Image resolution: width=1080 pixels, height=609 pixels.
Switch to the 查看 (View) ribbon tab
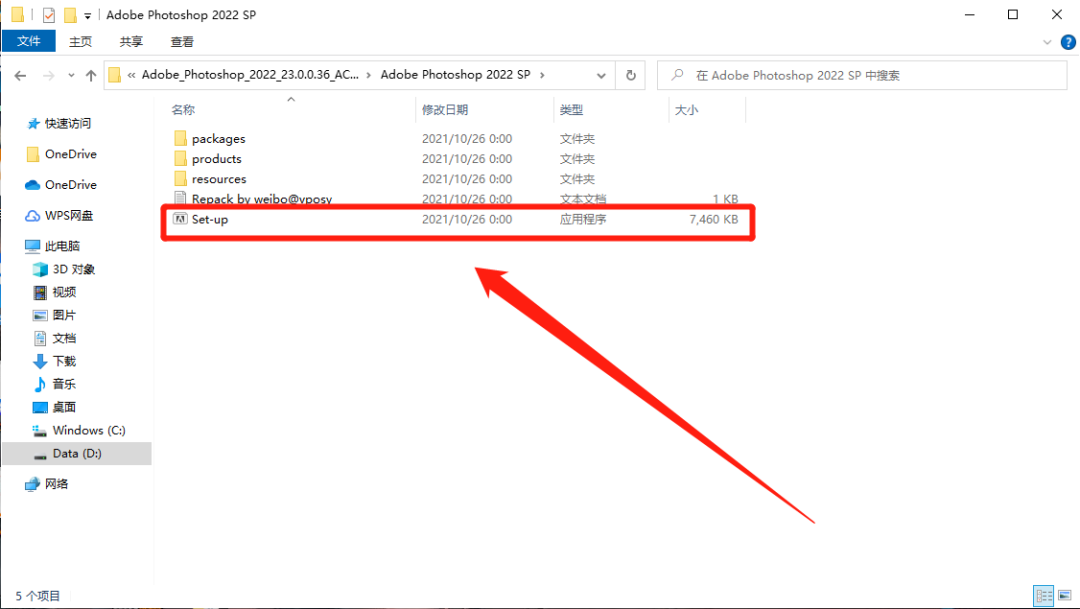click(181, 41)
